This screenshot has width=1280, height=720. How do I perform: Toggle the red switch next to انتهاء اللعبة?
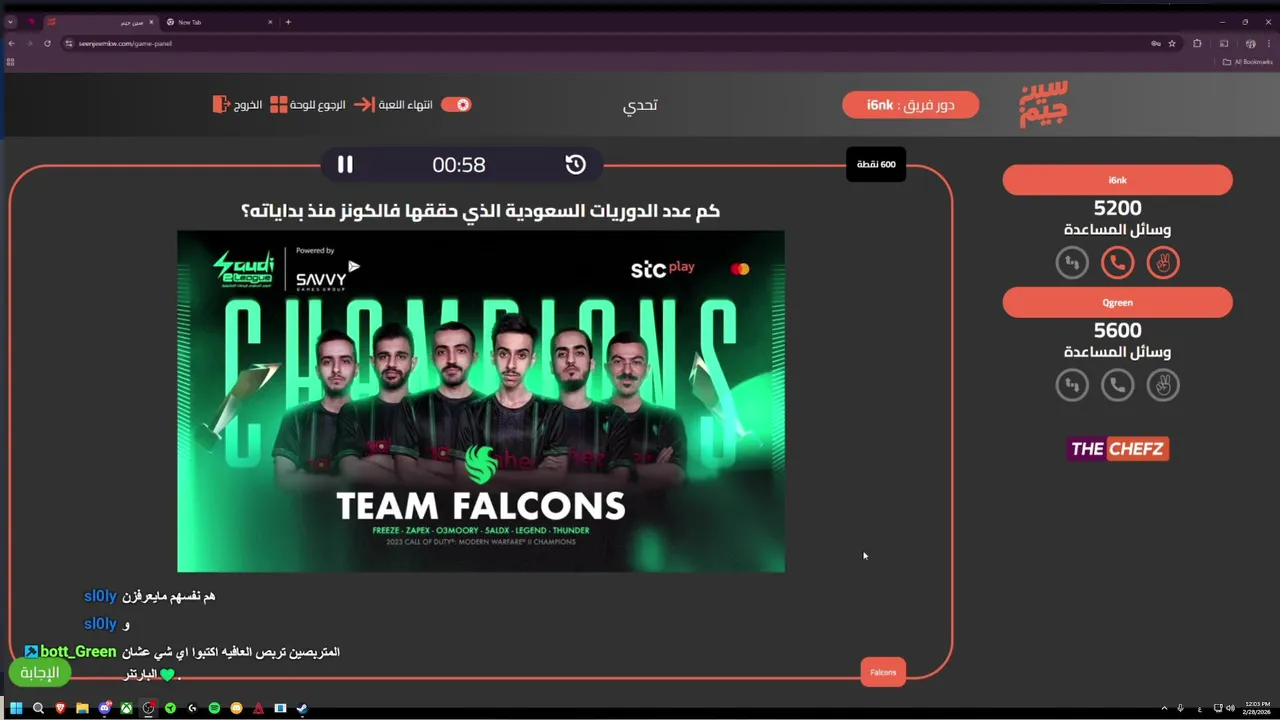click(456, 105)
